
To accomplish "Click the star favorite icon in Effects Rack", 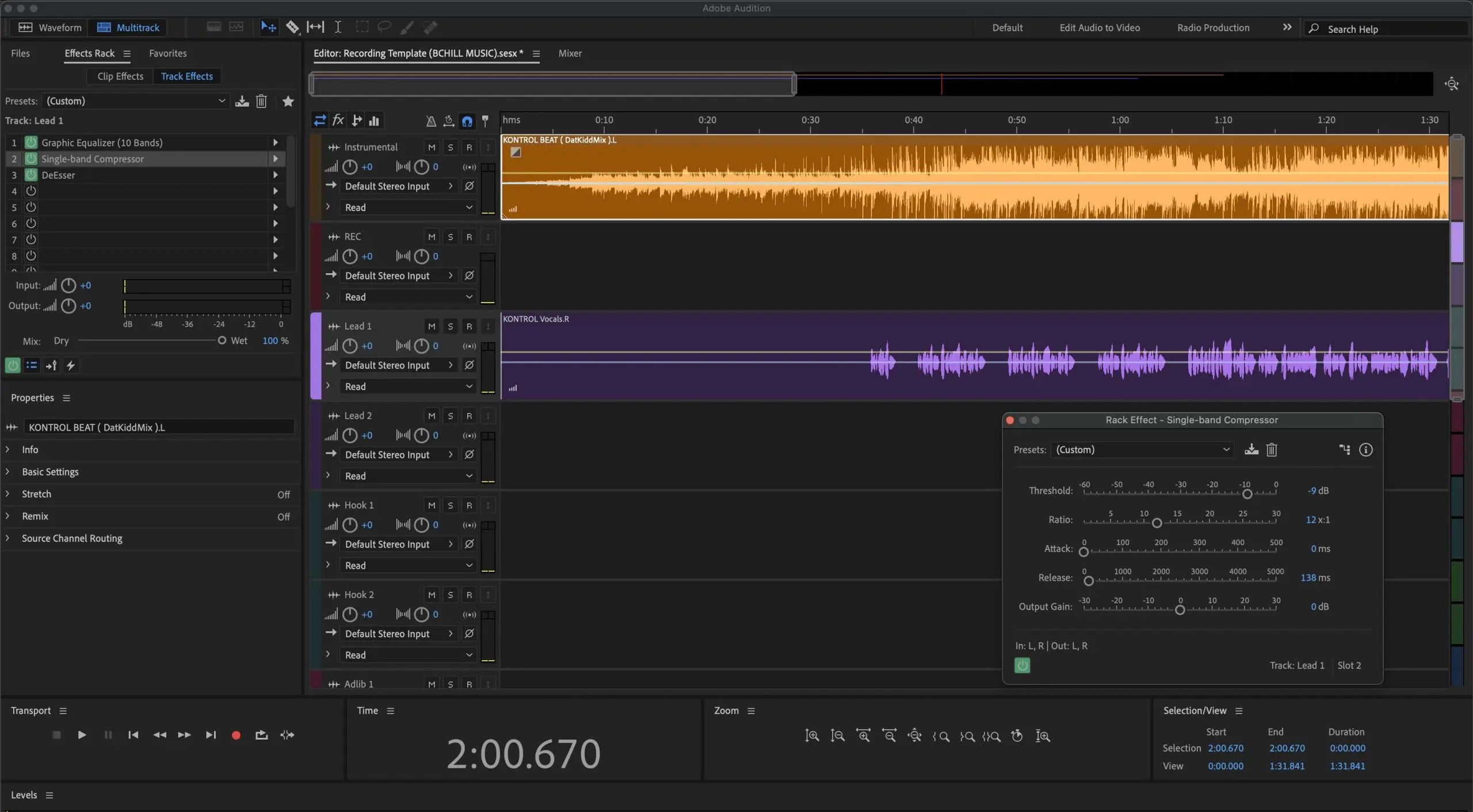I will click(288, 101).
